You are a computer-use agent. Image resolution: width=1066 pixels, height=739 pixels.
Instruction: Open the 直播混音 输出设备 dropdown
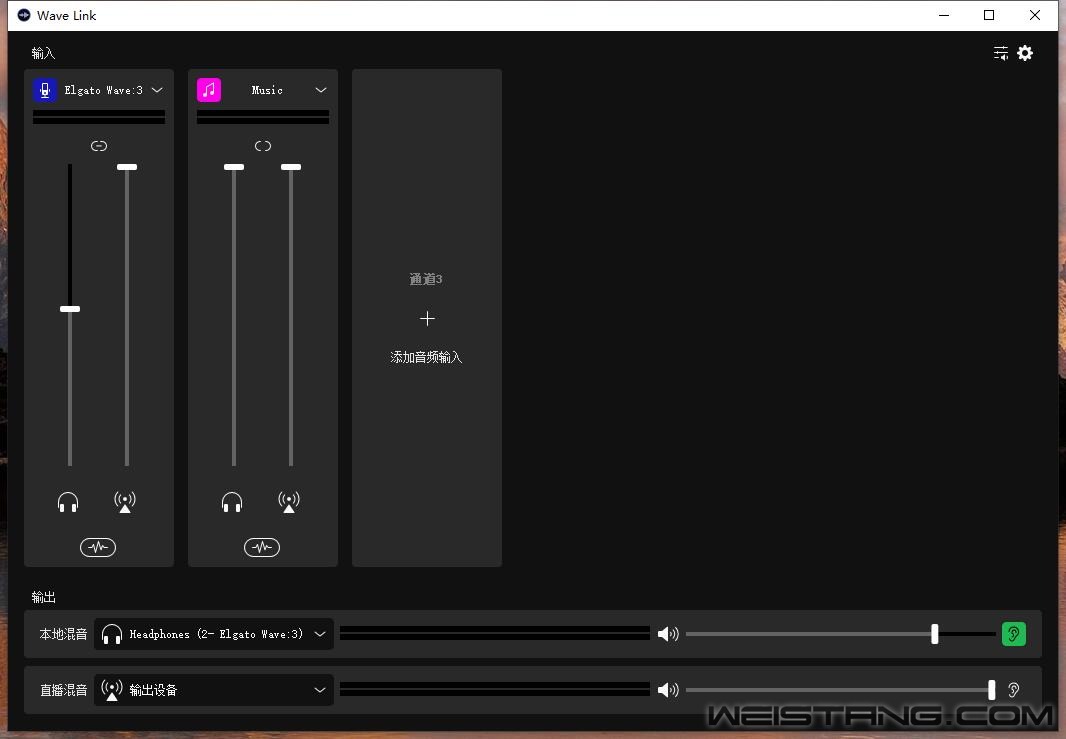pyautogui.click(x=213, y=689)
